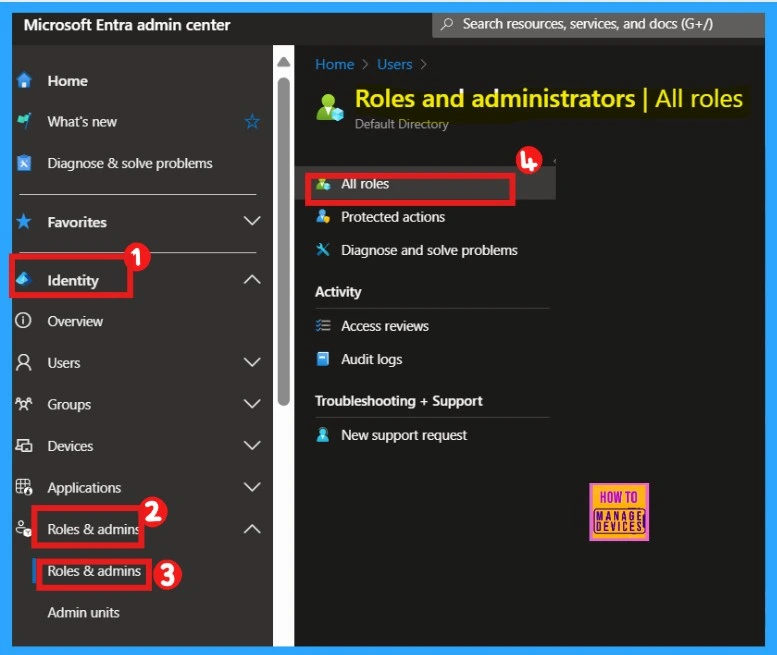Expand the Devices section chevron
777x655 pixels.
pyautogui.click(x=252, y=445)
